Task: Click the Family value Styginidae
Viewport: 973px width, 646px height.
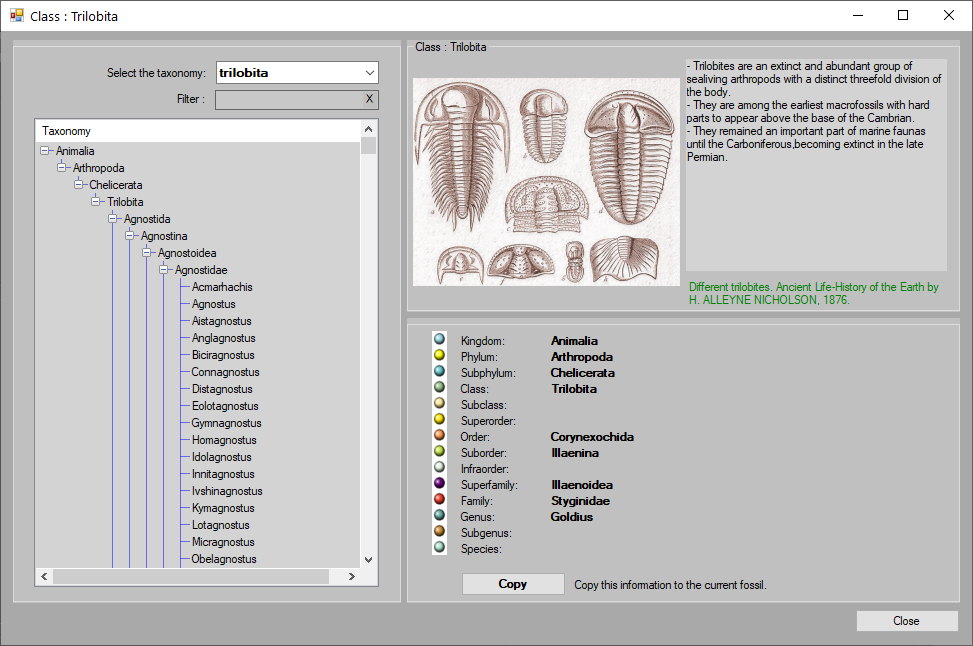Action: click(x=580, y=501)
